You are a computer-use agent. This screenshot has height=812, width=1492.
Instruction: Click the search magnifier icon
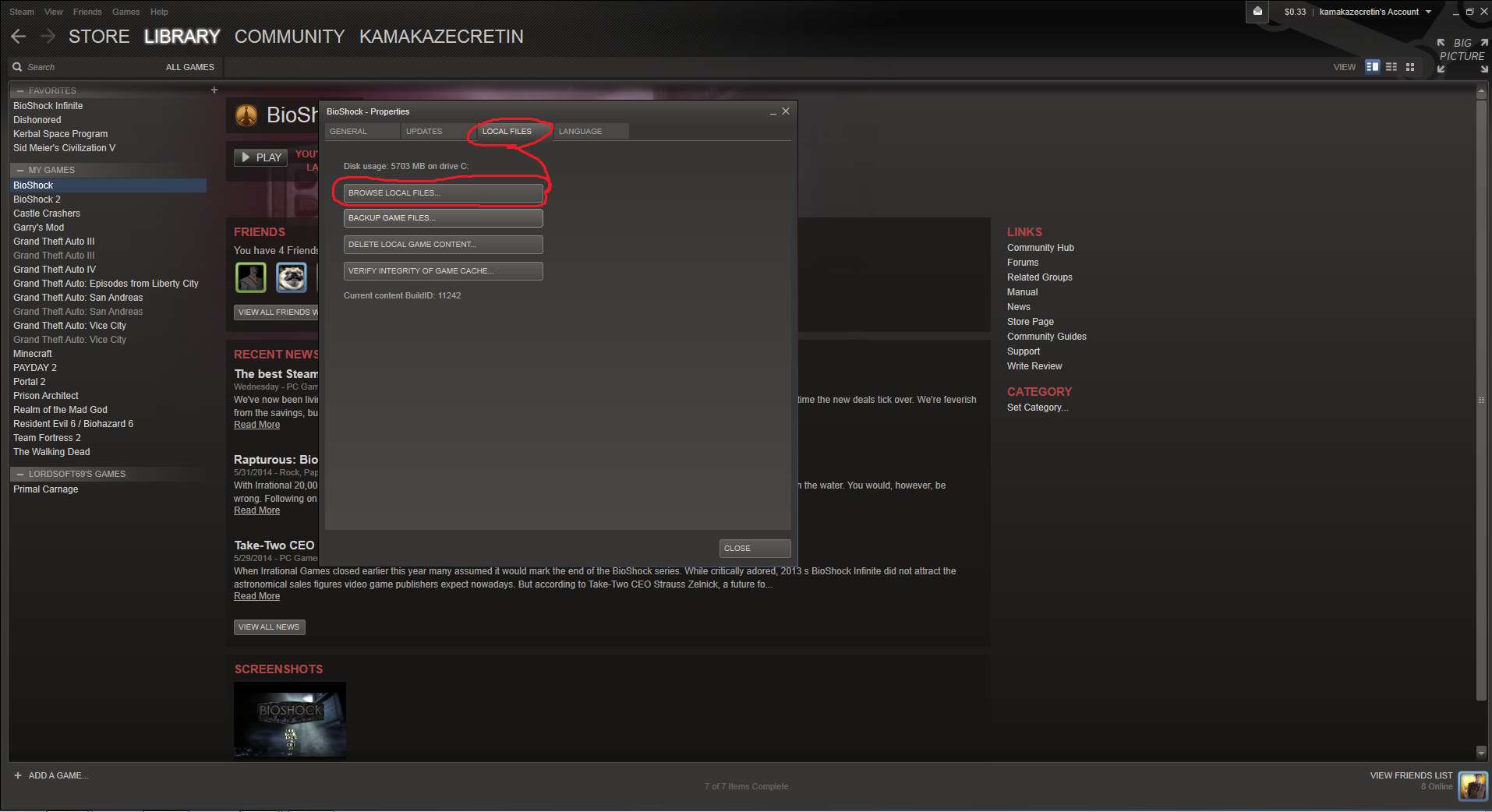17,67
